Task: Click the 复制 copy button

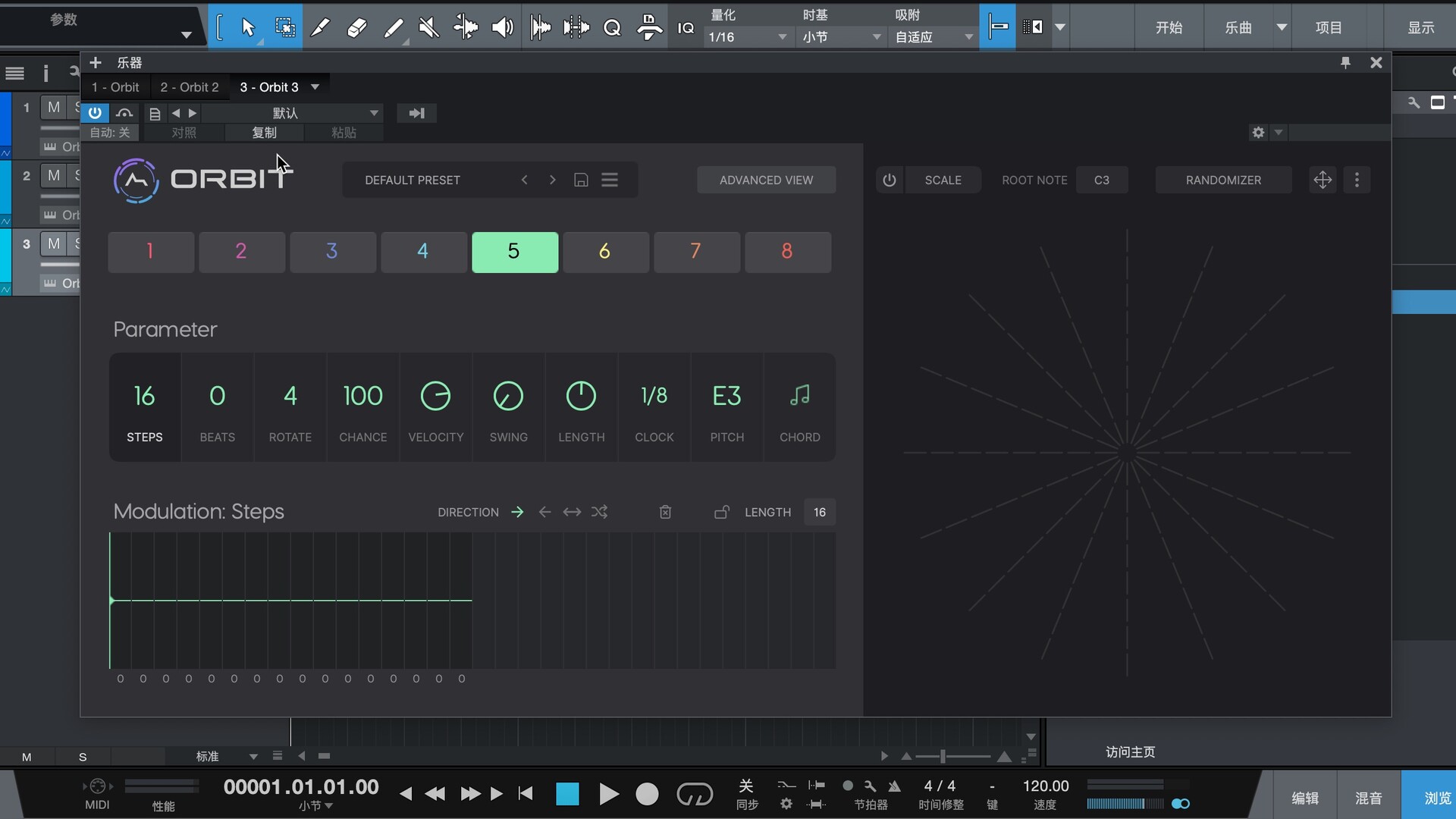Action: pos(264,133)
